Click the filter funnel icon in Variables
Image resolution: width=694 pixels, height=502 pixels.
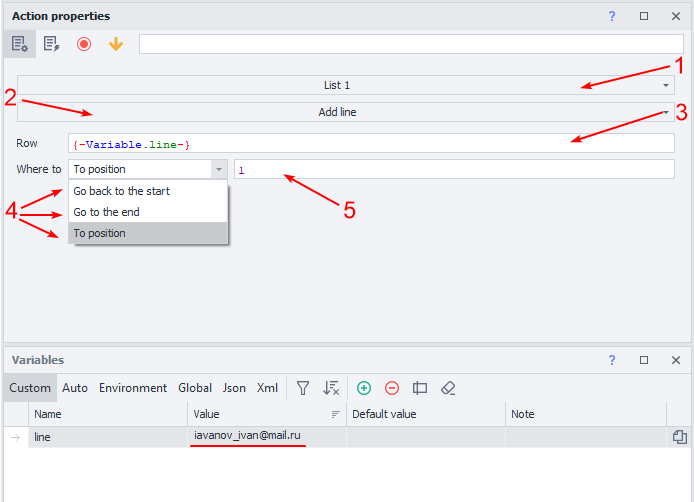pos(303,388)
